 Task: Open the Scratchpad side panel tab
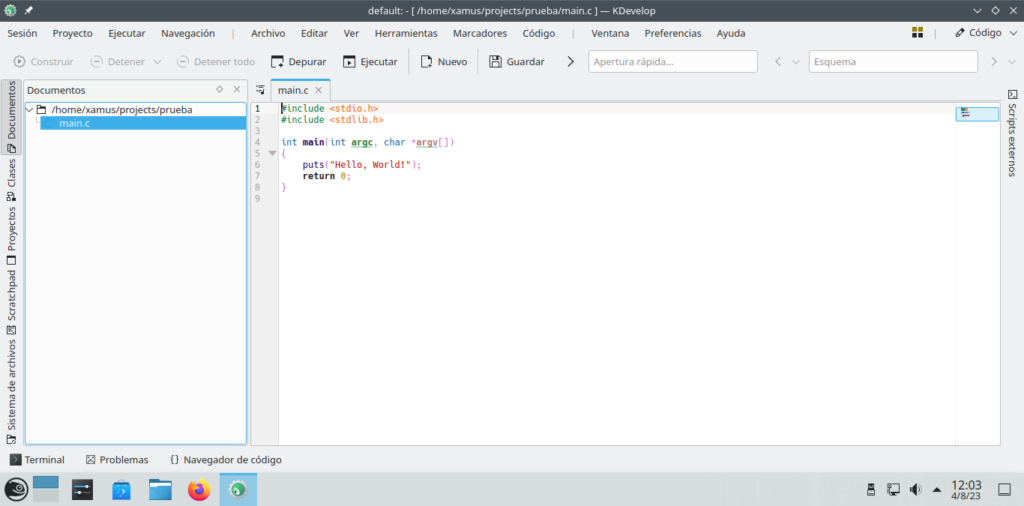coord(11,302)
